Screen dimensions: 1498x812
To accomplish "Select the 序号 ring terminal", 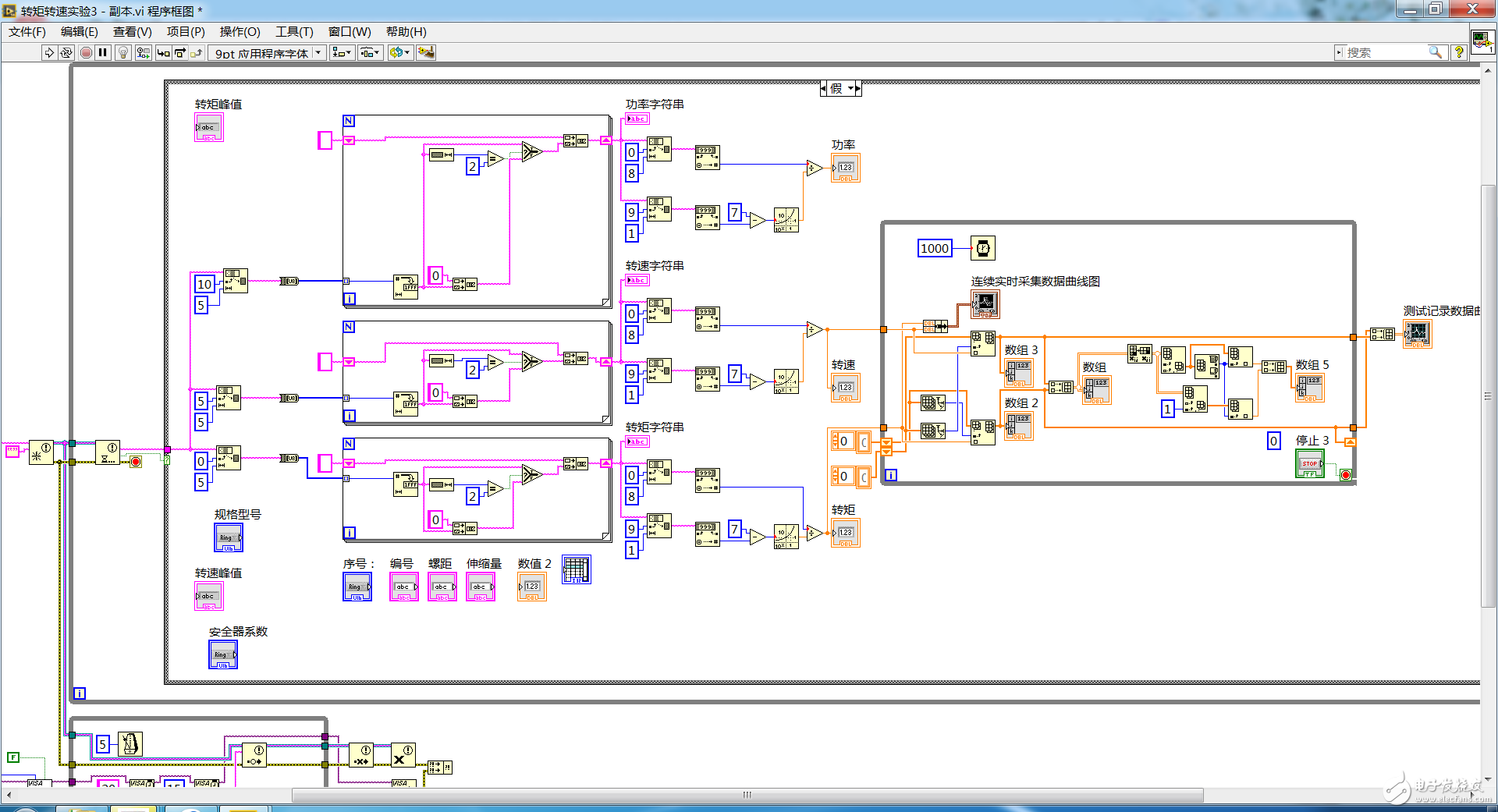I will (x=357, y=587).
